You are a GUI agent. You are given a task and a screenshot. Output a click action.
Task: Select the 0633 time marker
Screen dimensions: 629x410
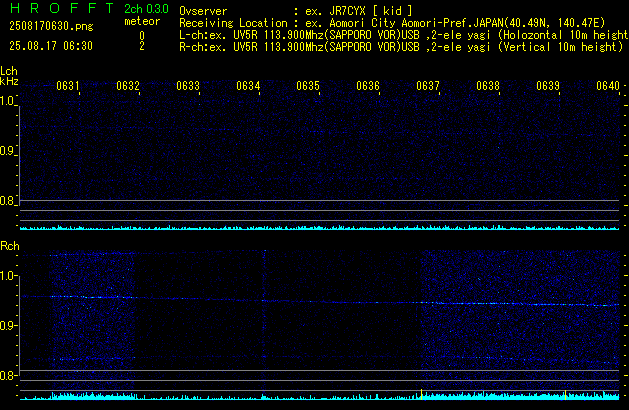coord(188,86)
